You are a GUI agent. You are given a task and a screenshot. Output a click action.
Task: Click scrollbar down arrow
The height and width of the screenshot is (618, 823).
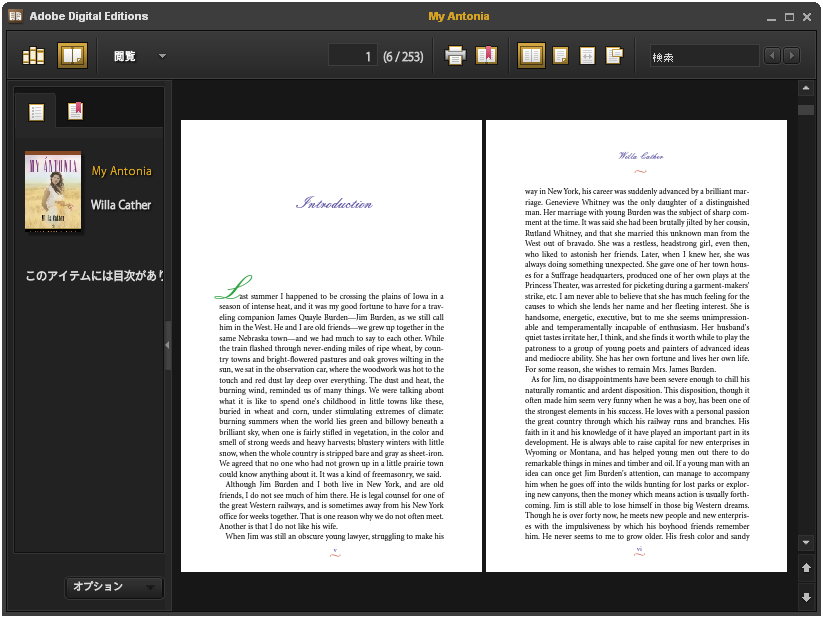tap(806, 542)
